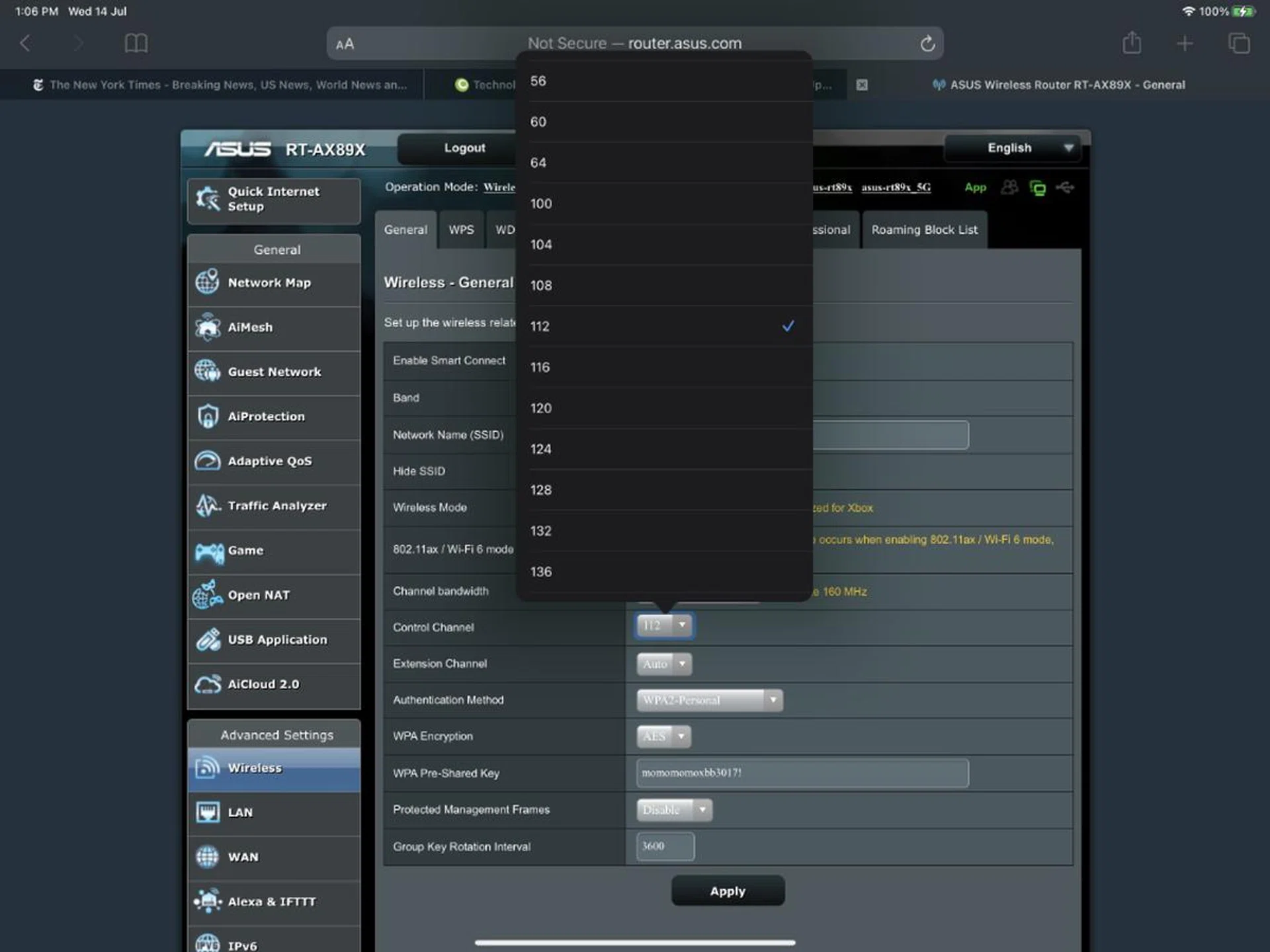The width and height of the screenshot is (1270, 952).
Task: Open the Game controller icon
Action: coord(208,551)
